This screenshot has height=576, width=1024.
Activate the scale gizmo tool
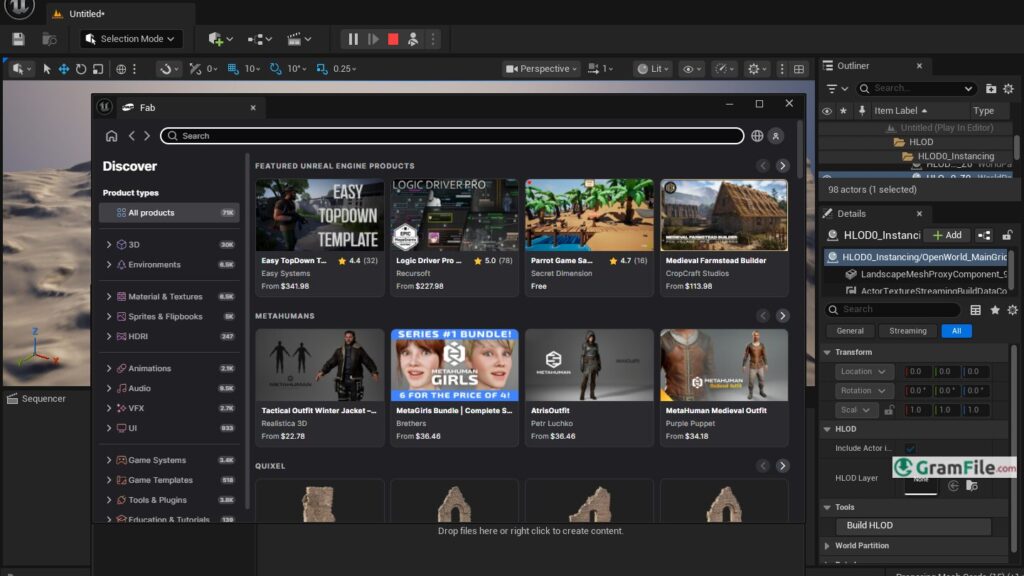pyautogui.click(x=98, y=69)
